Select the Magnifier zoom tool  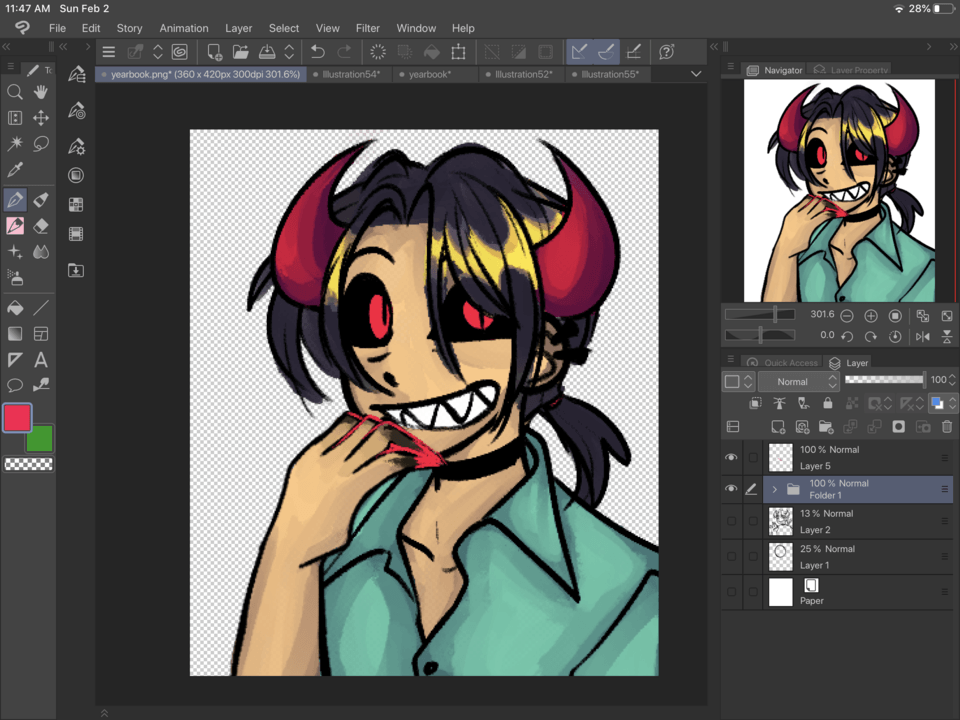[15, 92]
